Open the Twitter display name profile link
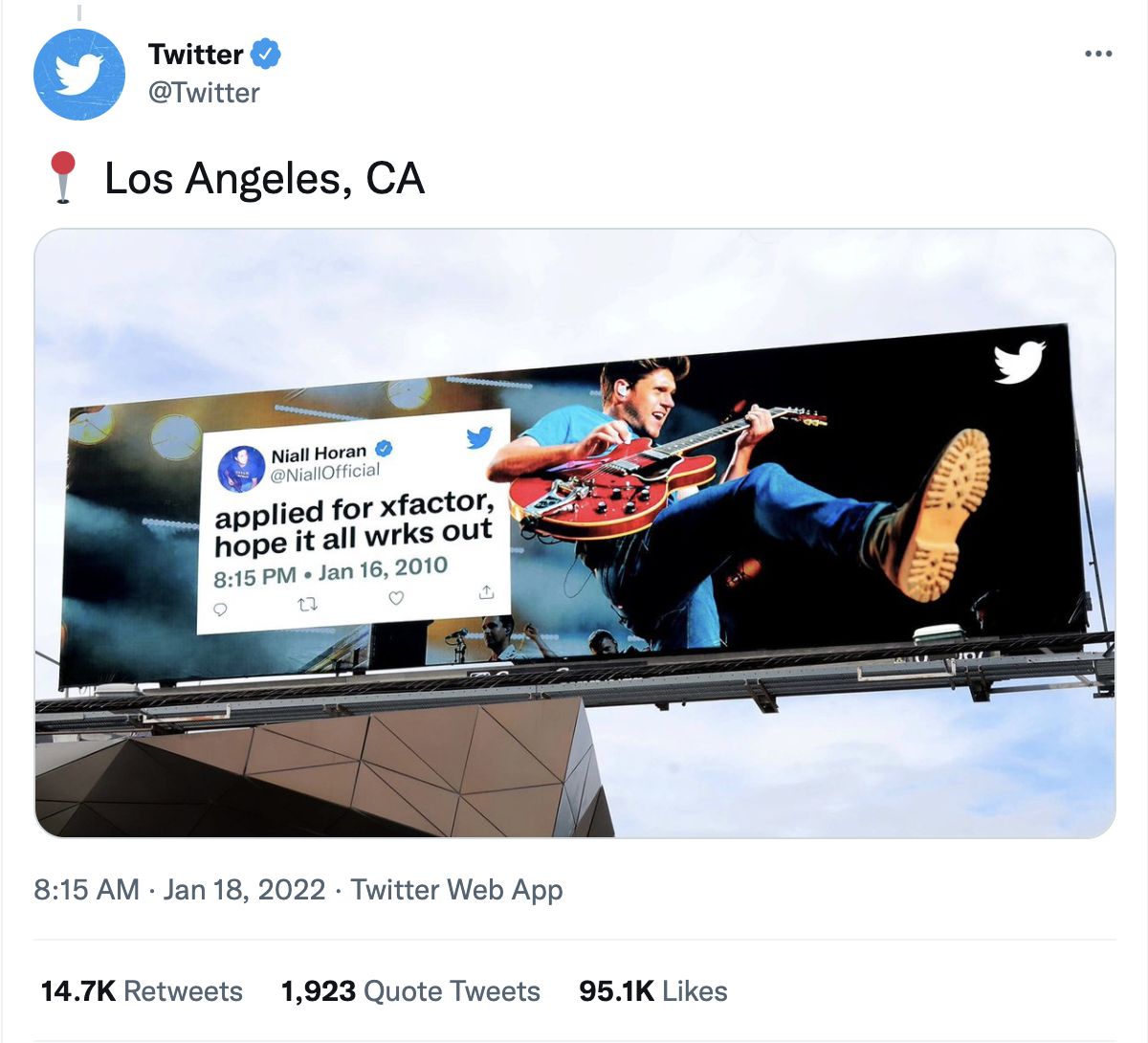1148x1043 pixels. pos(196,55)
